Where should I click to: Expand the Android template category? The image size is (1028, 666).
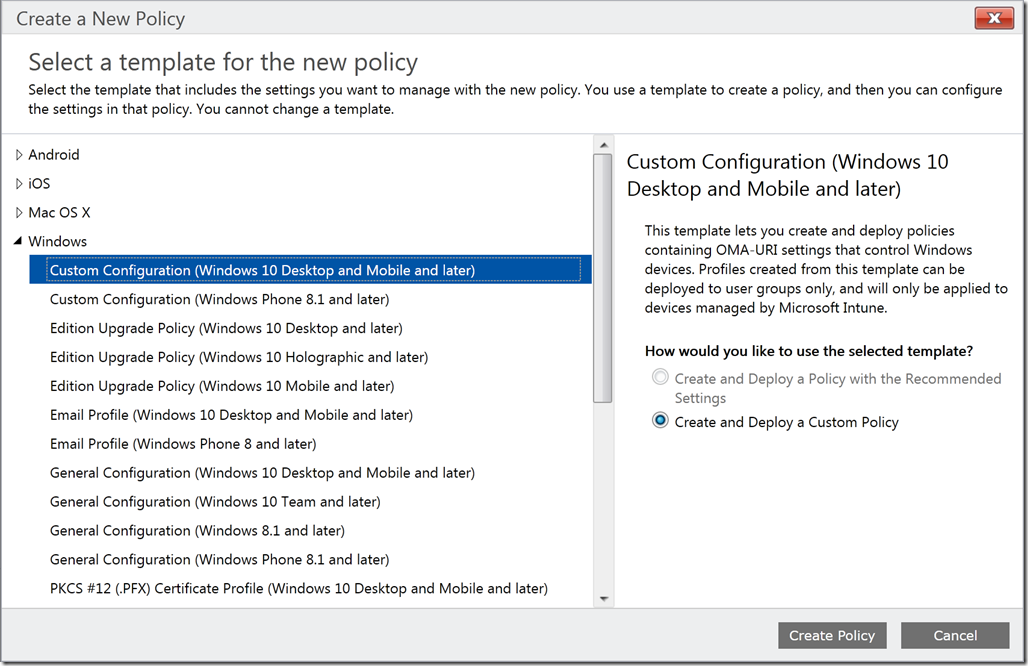19,155
